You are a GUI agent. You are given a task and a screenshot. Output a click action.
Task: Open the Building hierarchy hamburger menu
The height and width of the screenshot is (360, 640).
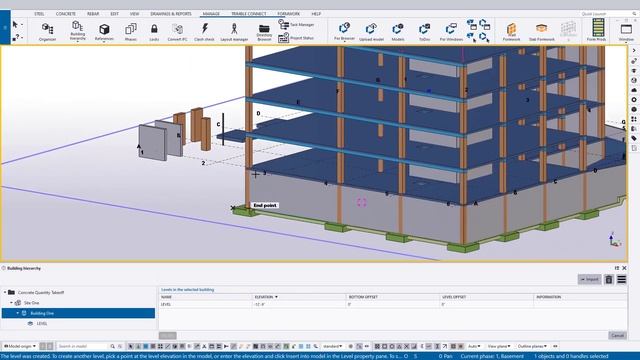coord(621,280)
